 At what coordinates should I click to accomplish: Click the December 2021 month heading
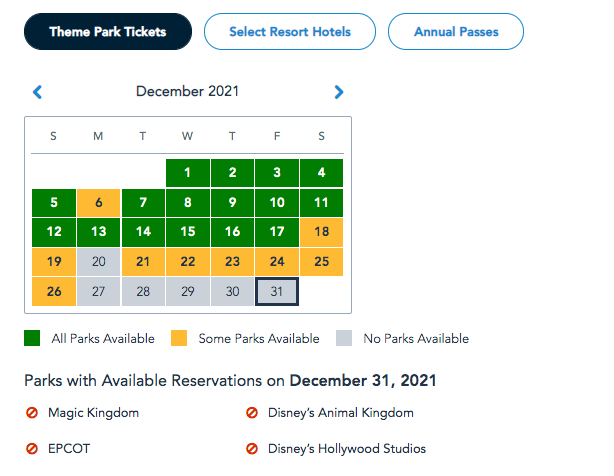tap(188, 92)
